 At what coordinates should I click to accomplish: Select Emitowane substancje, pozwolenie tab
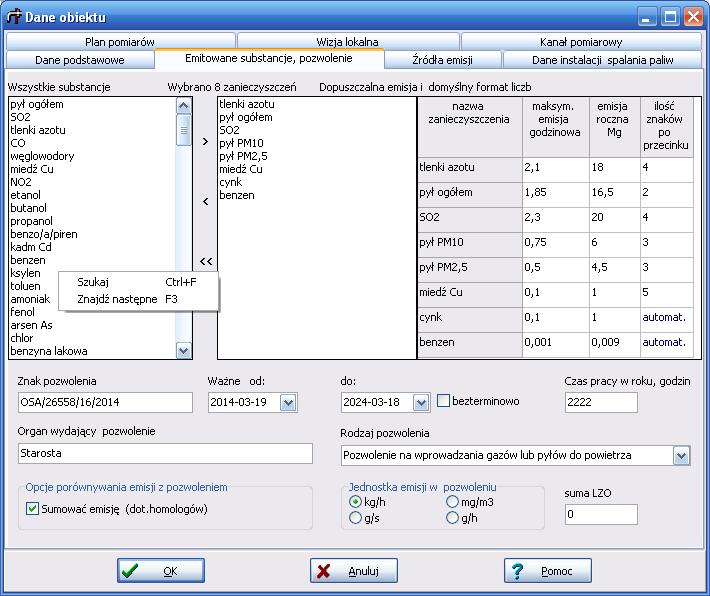[x=269, y=58]
